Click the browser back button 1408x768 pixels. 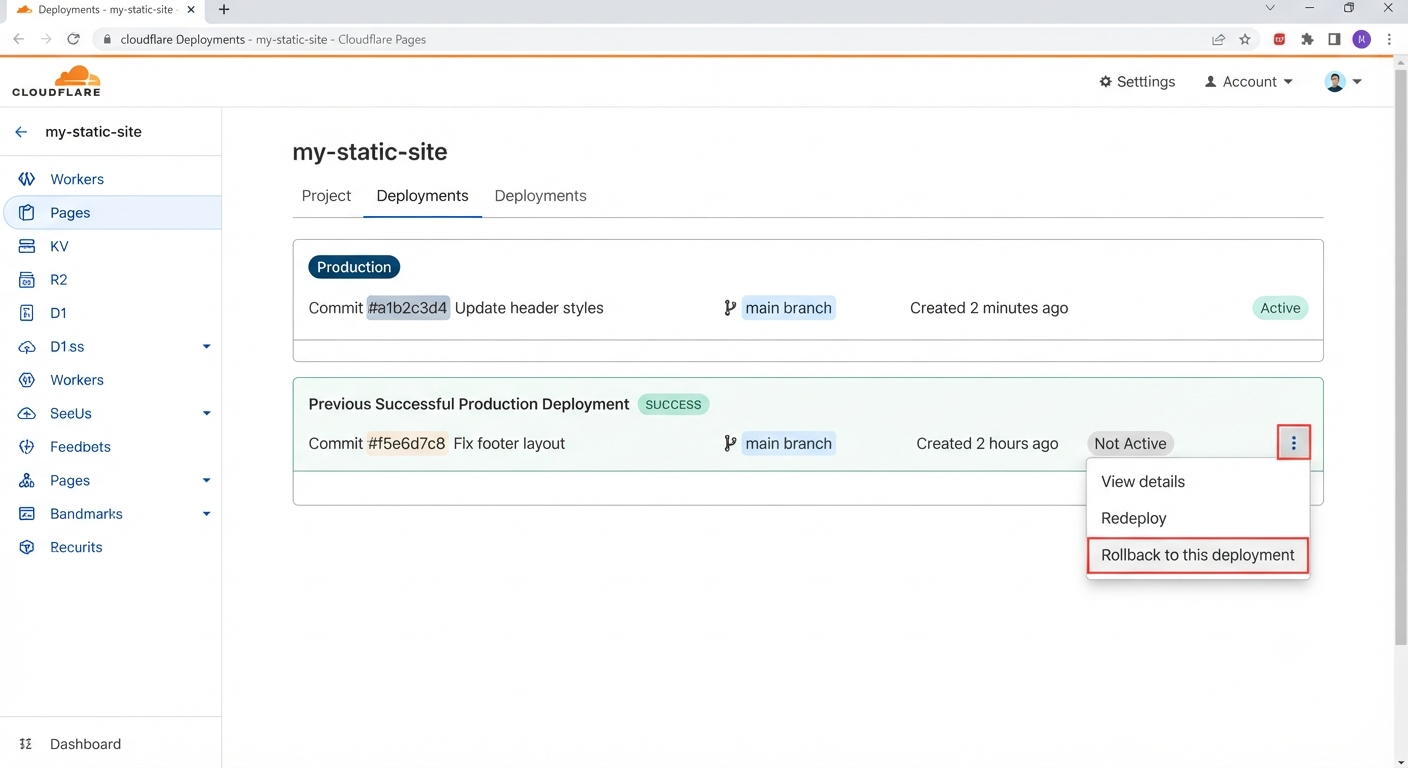point(19,39)
